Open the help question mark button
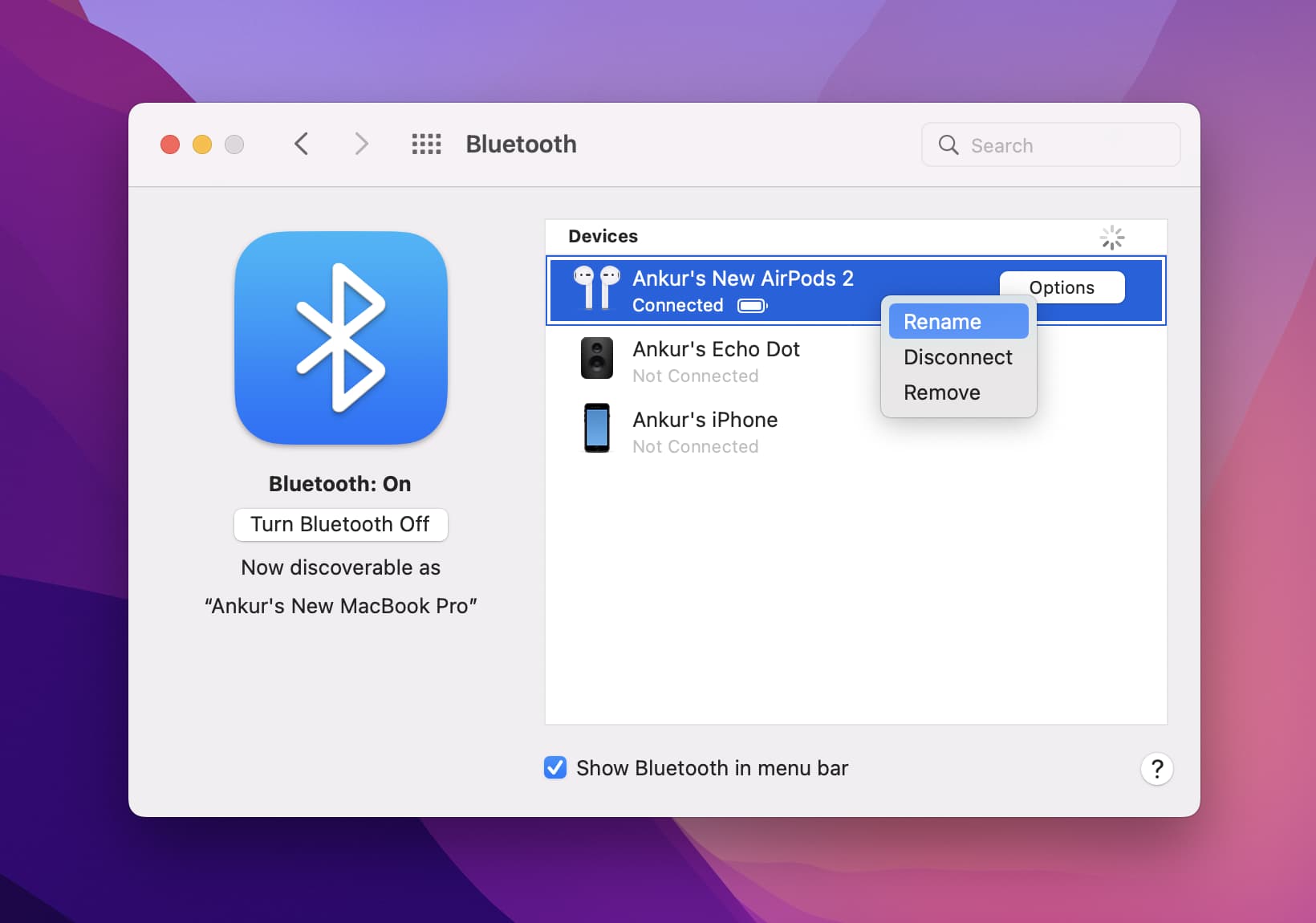The width and height of the screenshot is (1316, 923). (x=1156, y=769)
